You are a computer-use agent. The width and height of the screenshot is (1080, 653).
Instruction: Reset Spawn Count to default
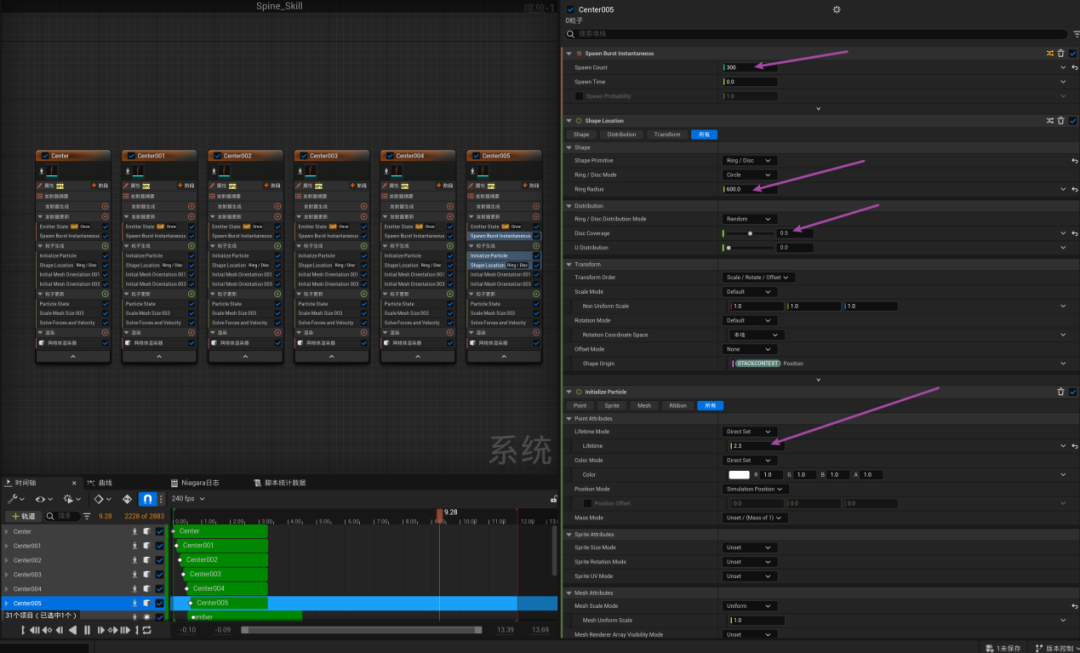[x=1074, y=68]
